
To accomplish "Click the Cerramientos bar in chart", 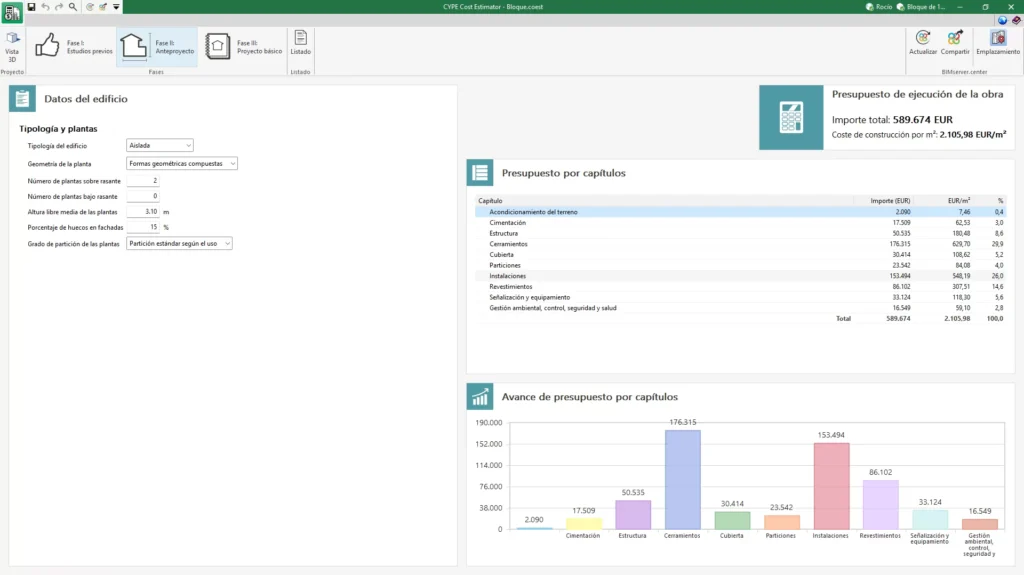I will point(682,480).
